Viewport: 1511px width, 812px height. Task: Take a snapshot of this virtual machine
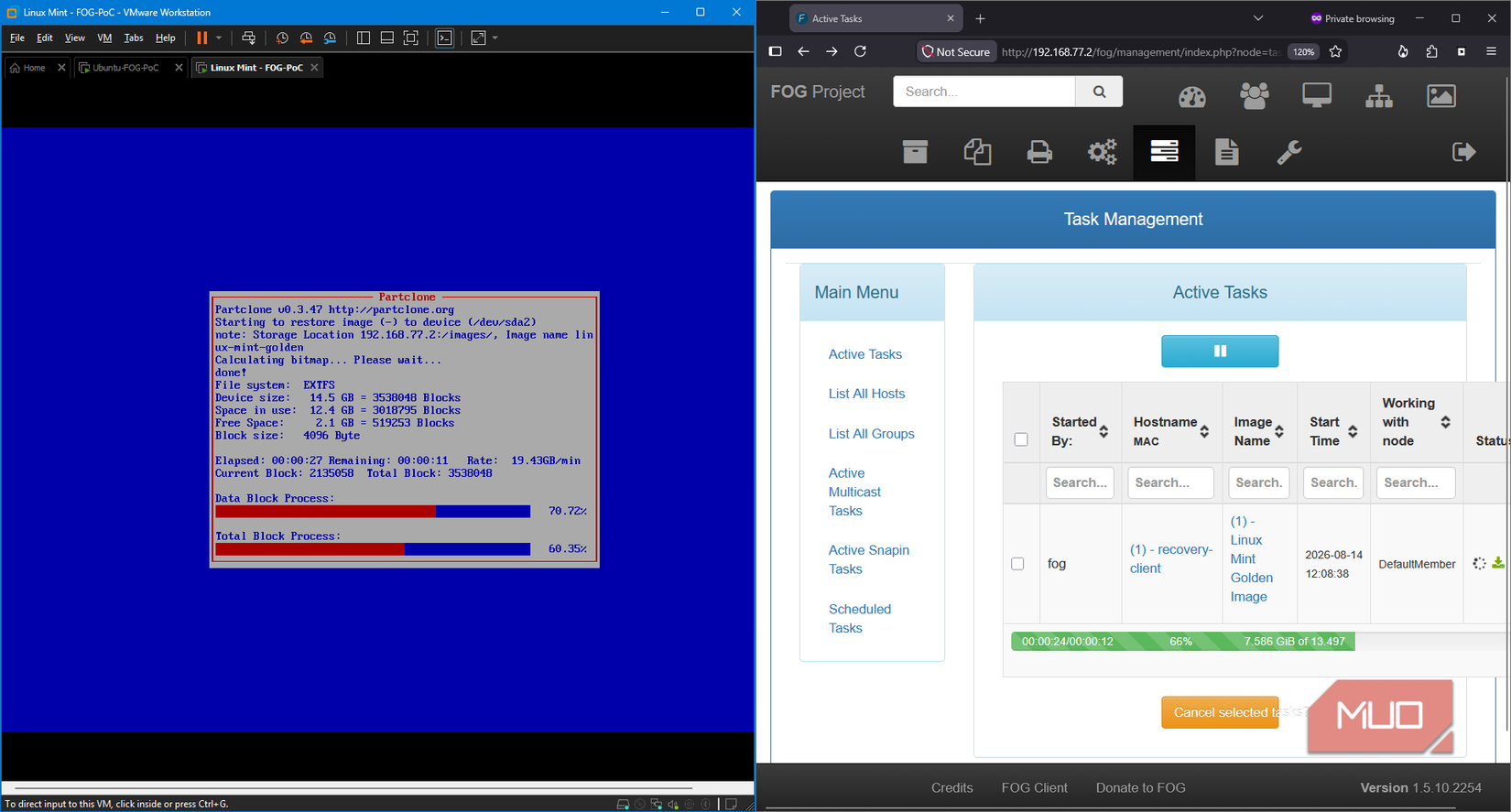282,38
